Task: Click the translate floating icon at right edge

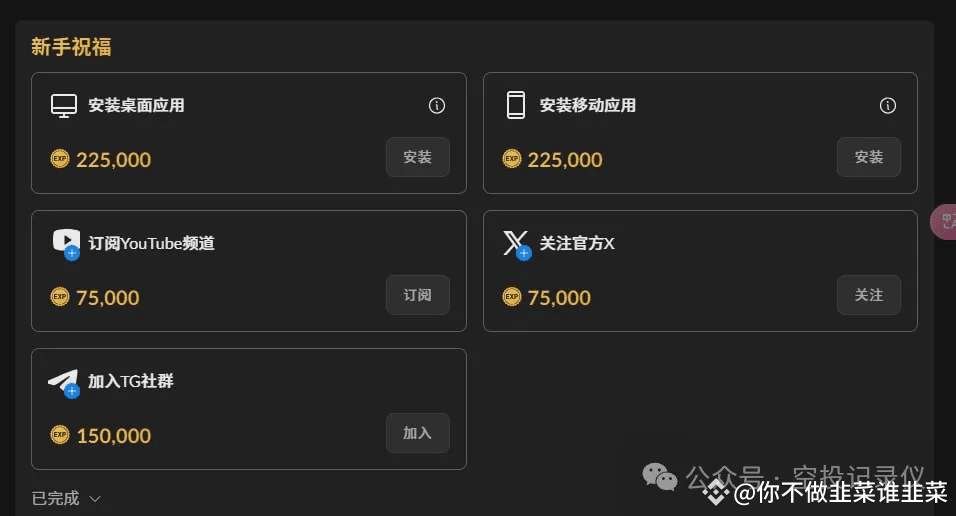Action: pyautogui.click(x=944, y=221)
